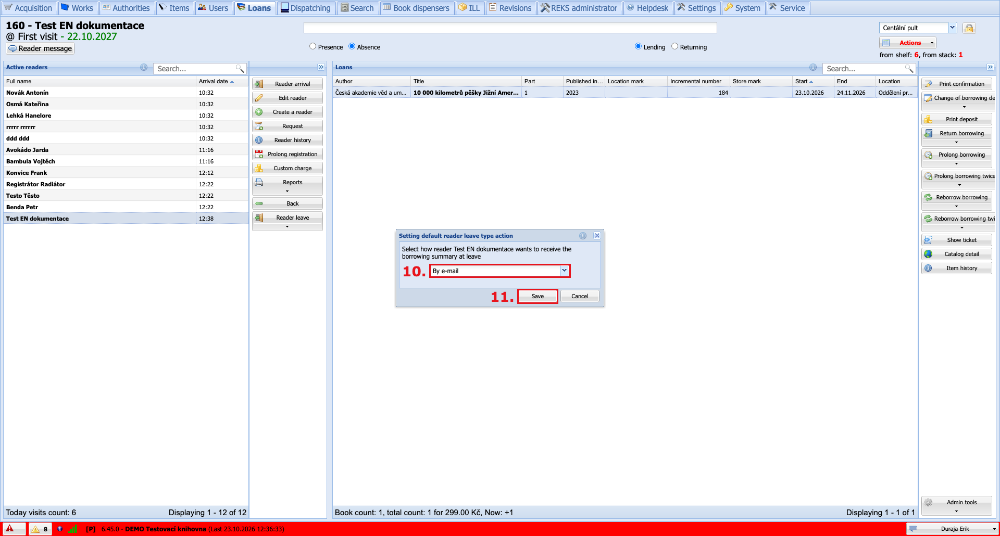Click the top barcode input field

point(510,28)
